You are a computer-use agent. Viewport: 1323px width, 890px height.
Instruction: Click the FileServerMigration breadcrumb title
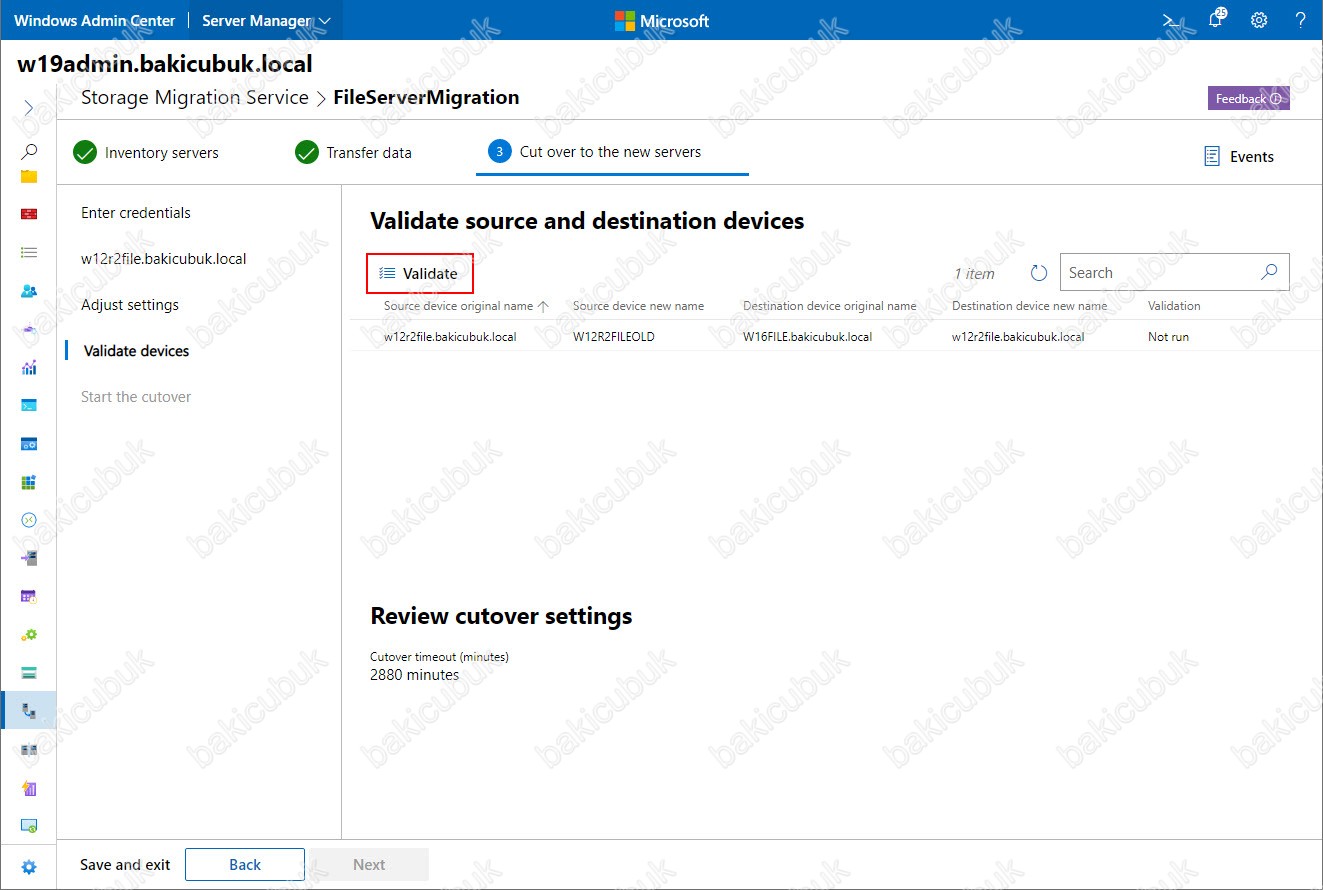pyautogui.click(x=426, y=97)
